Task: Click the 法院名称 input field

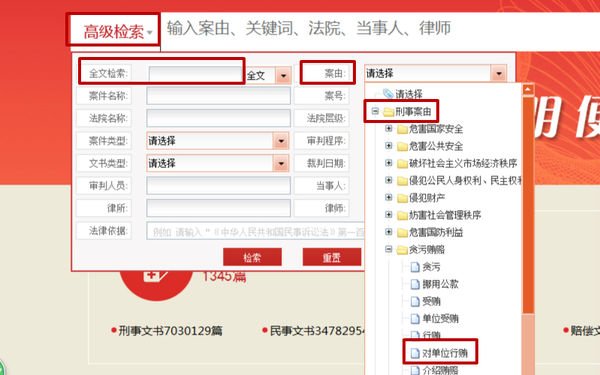Action: [218, 118]
